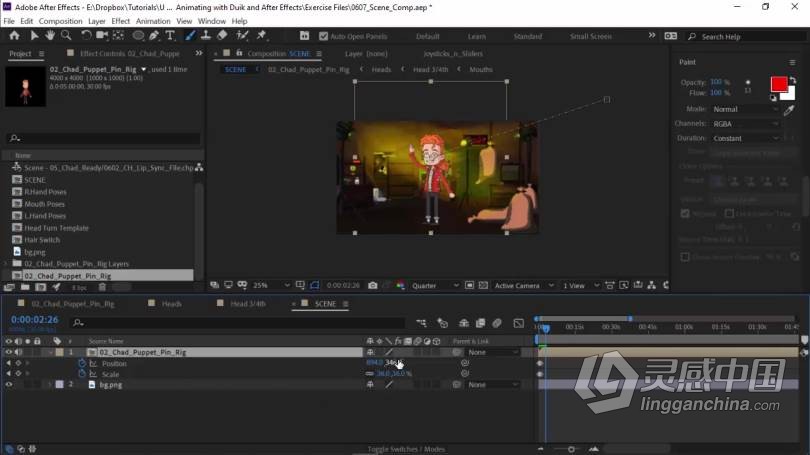Hide the 02_Chad_Puppet_Pin_Rig layer eye
810x455 pixels.
pyautogui.click(x=8, y=352)
